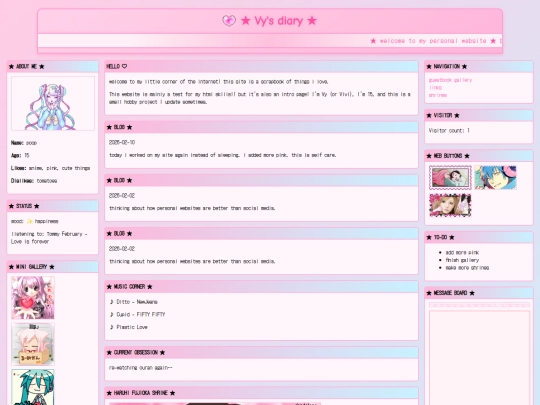Click the pink-haired couple stamp web button

click(x=450, y=177)
